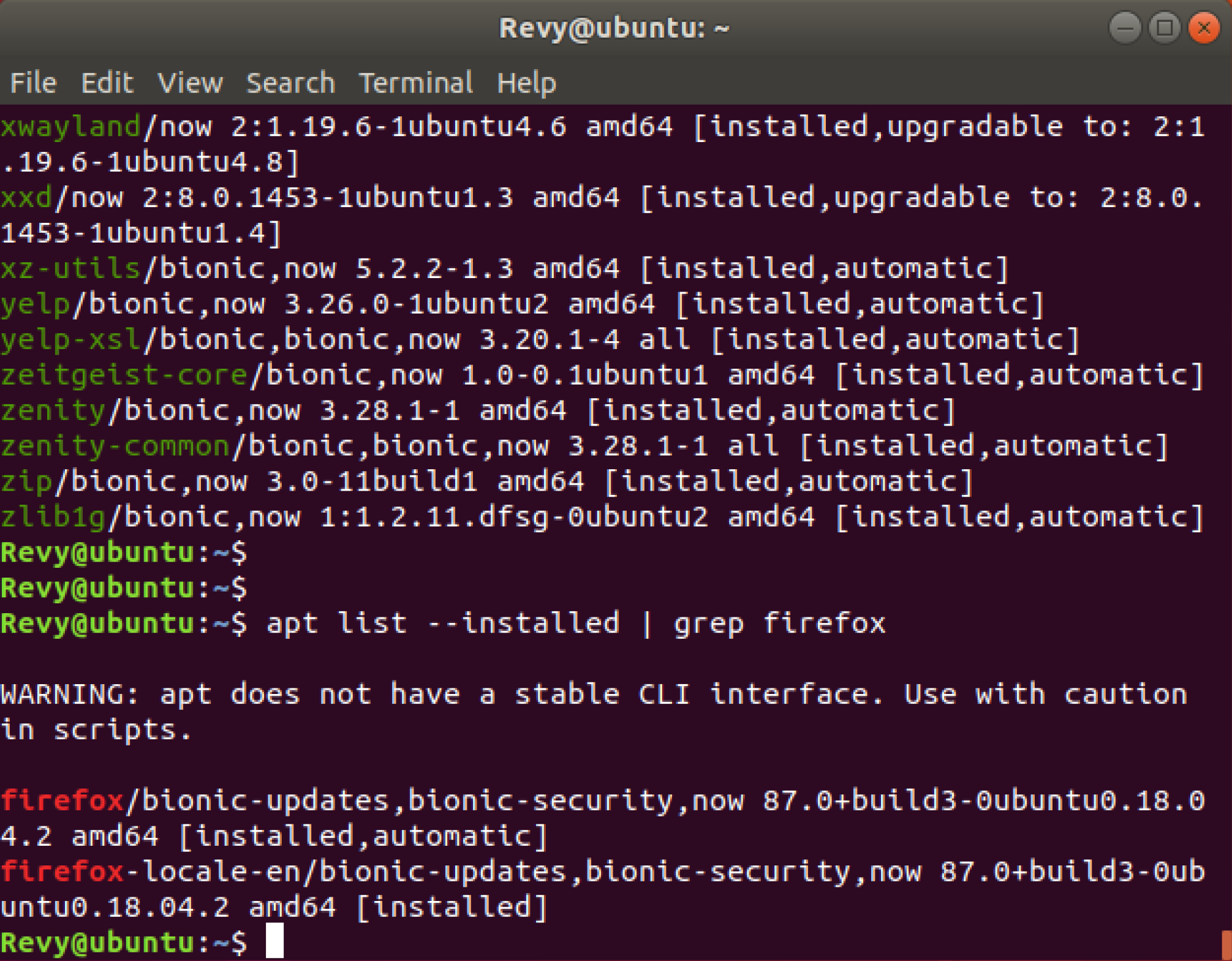The image size is (1232, 961).
Task: Click the zeitgeist-core package name
Action: (x=124, y=375)
